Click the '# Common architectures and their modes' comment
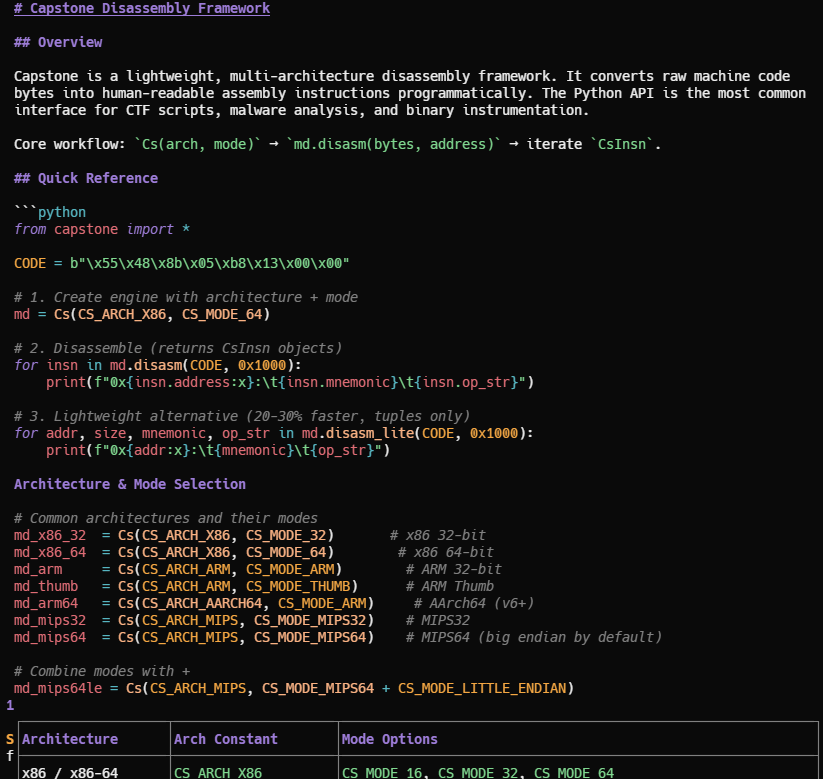The height and width of the screenshot is (779, 823). point(166,518)
